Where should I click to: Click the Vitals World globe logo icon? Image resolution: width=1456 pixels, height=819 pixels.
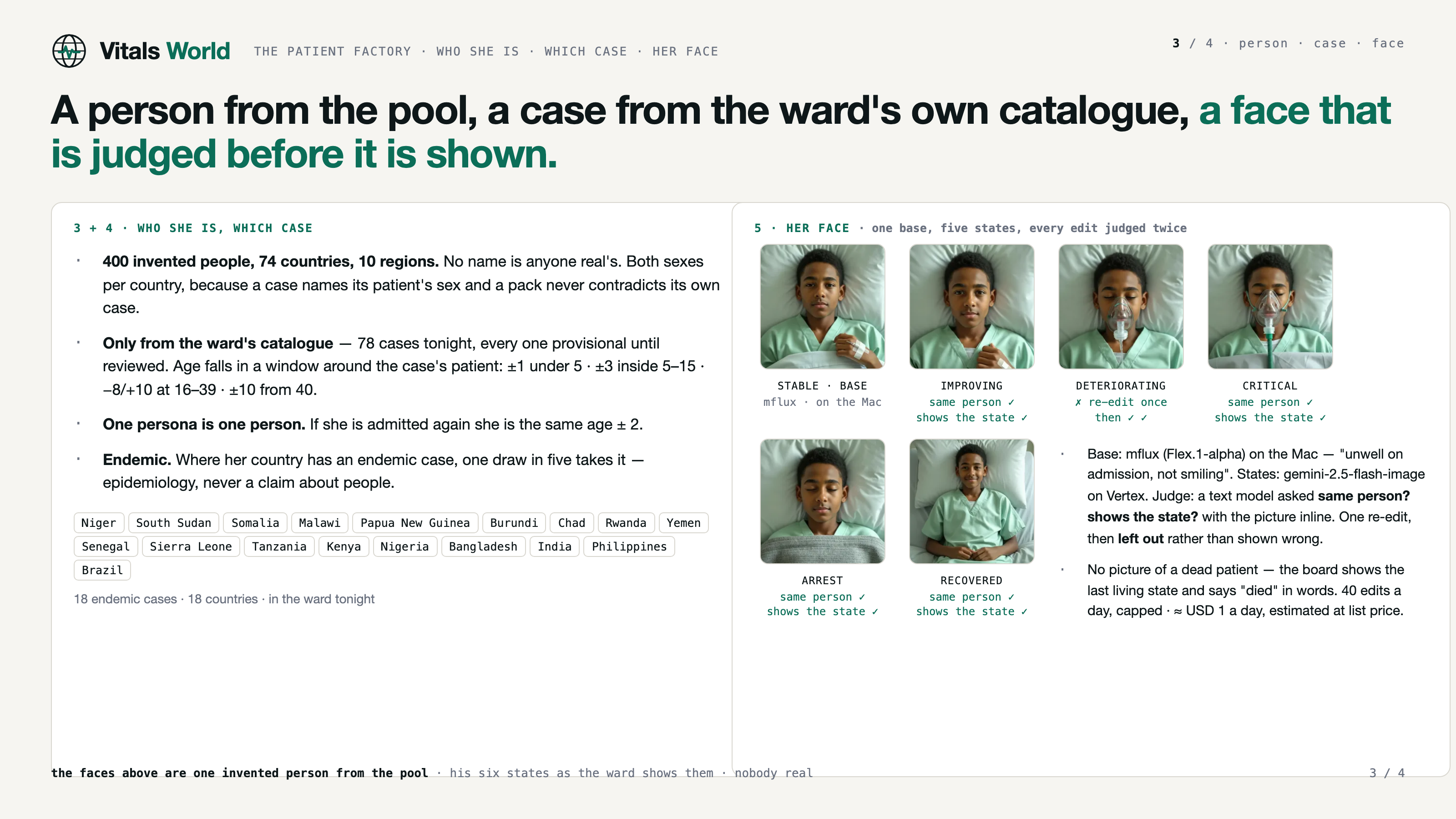tap(69, 51)
